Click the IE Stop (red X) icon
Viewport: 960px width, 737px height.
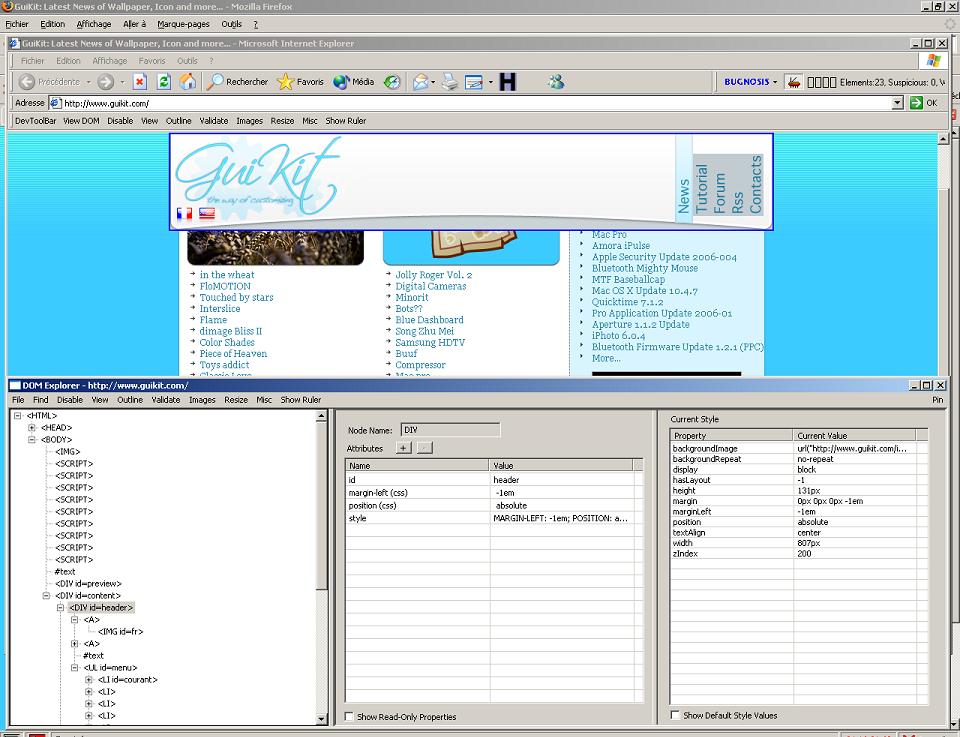140,81
